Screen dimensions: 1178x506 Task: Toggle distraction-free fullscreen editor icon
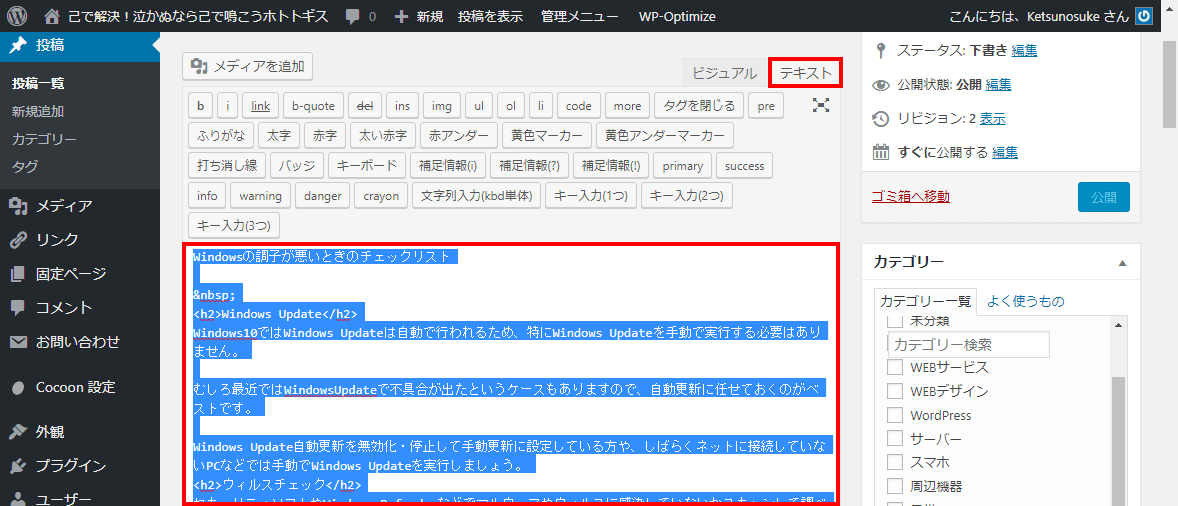820,106
